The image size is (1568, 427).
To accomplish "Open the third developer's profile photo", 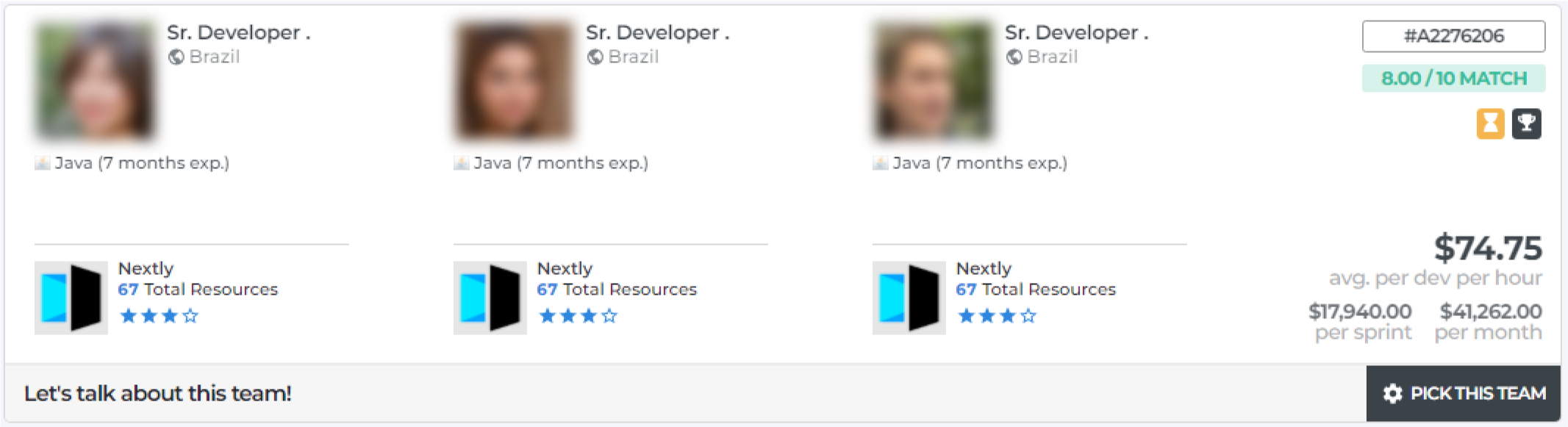I will point(932,80).
